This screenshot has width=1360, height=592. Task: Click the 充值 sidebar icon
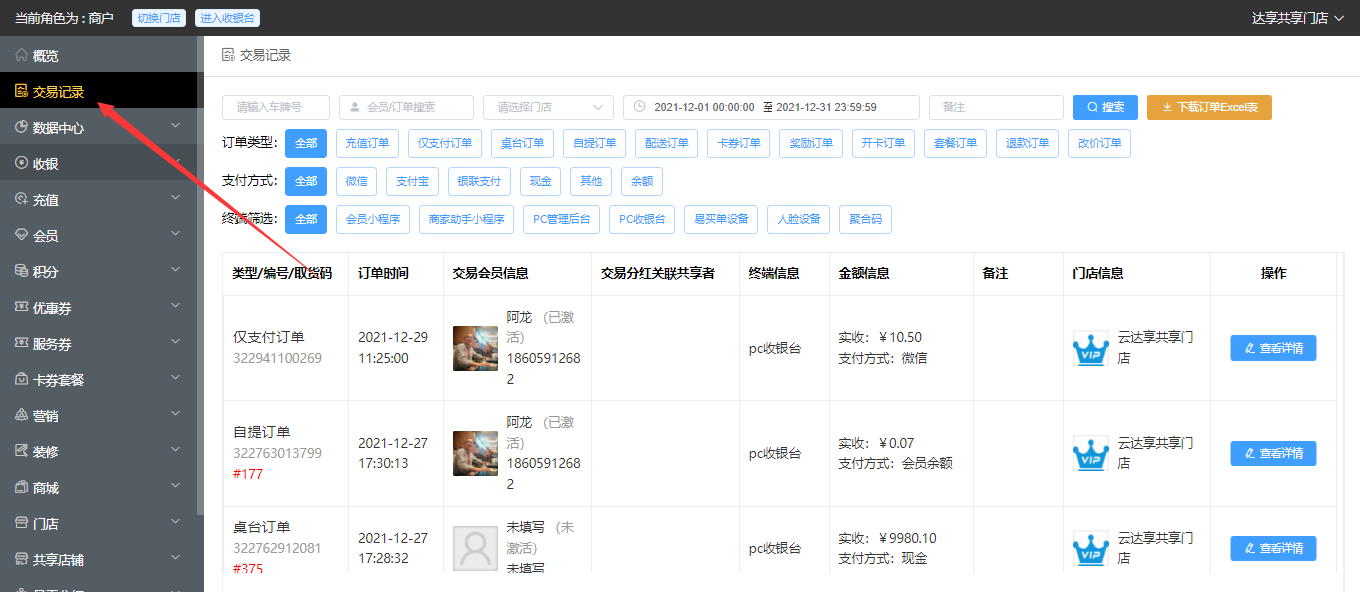(x=21, y=199)
